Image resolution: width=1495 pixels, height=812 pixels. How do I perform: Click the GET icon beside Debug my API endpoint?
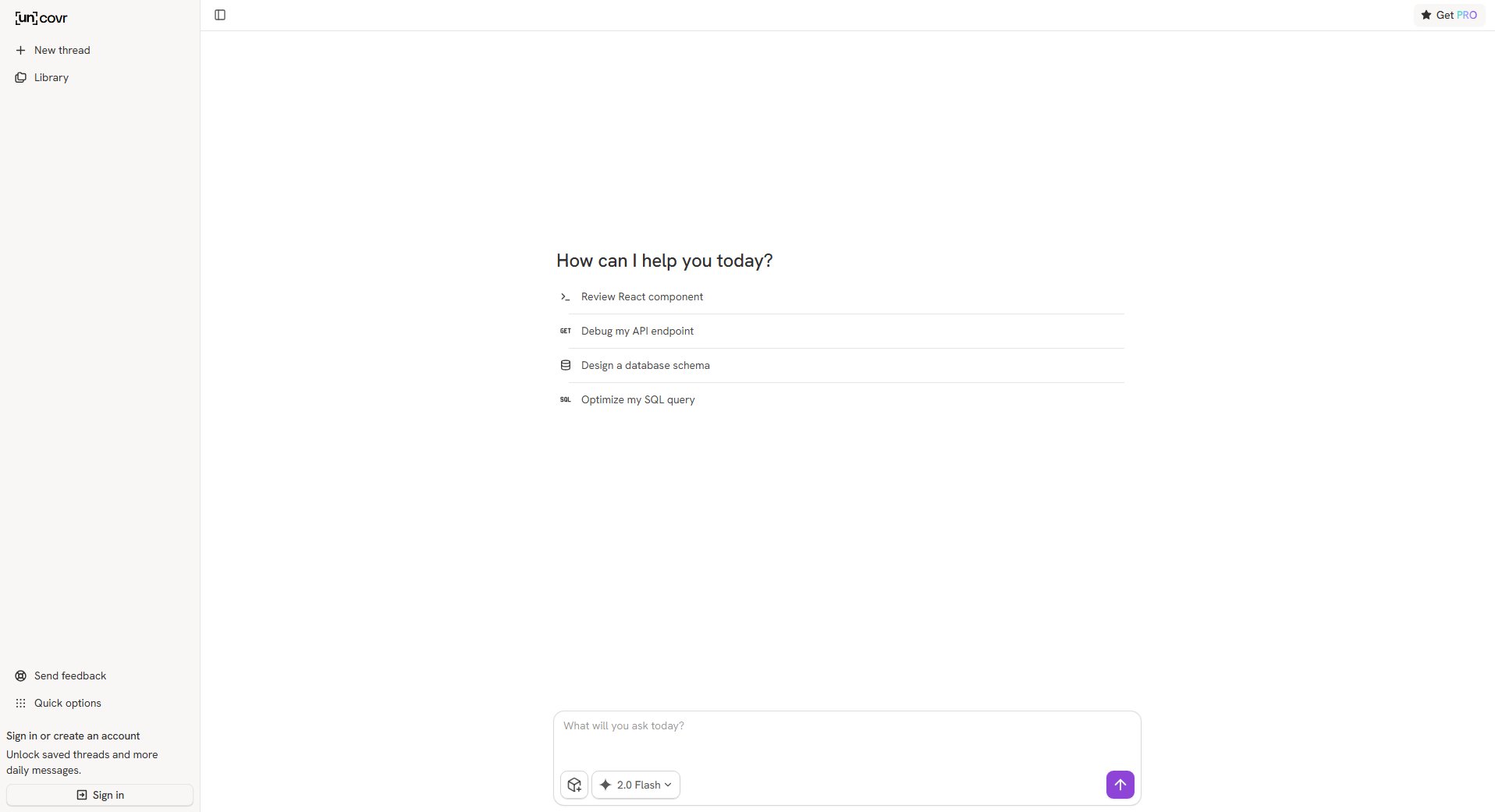click(x=565, y=331)
